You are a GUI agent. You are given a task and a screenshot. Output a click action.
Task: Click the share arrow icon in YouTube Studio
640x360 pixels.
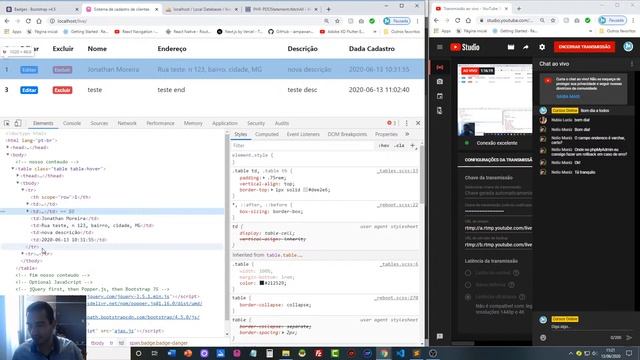click(x=526, y=47)
